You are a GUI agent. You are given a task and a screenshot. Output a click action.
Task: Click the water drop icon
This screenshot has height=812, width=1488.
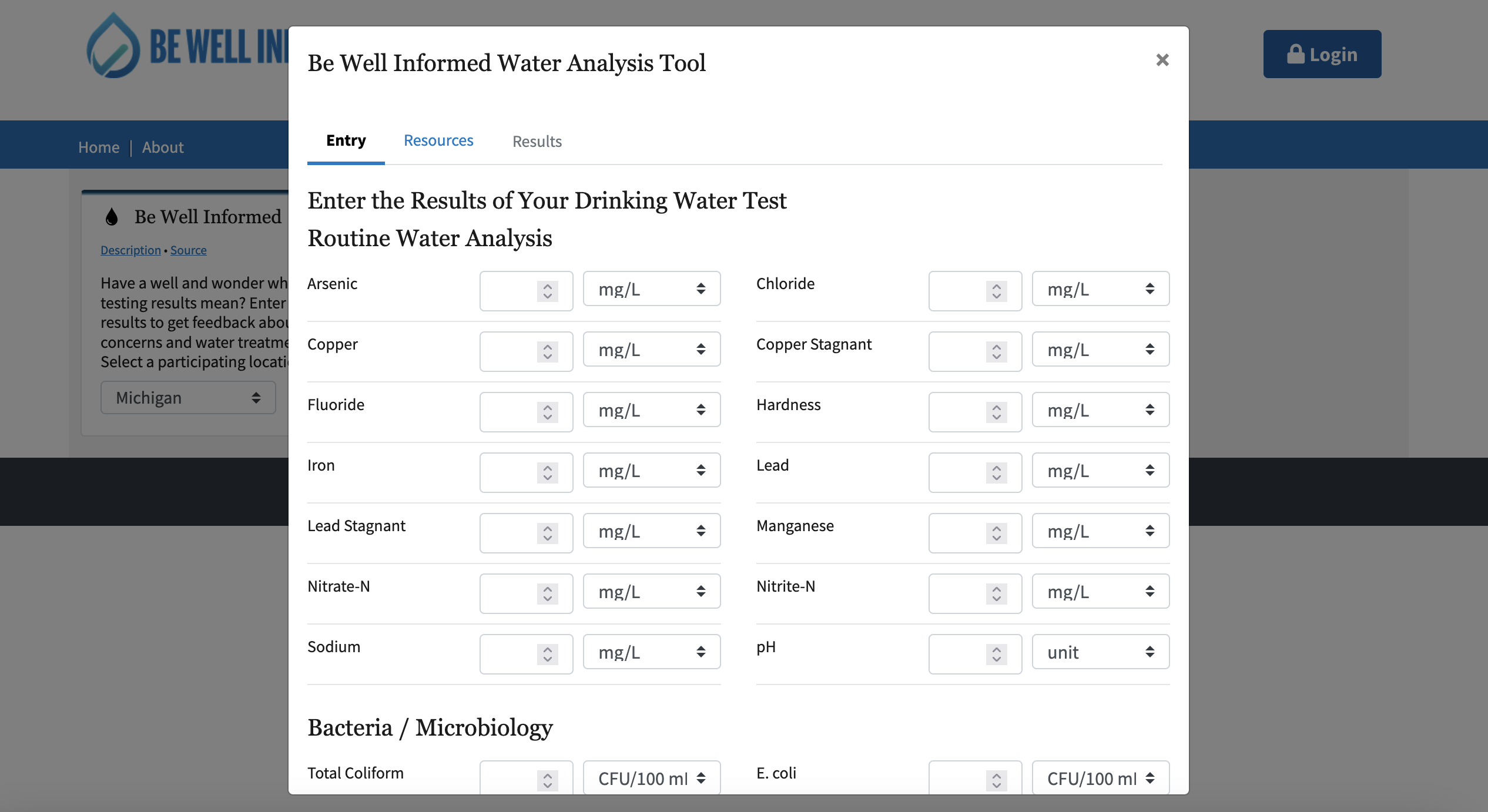[112, 217]
